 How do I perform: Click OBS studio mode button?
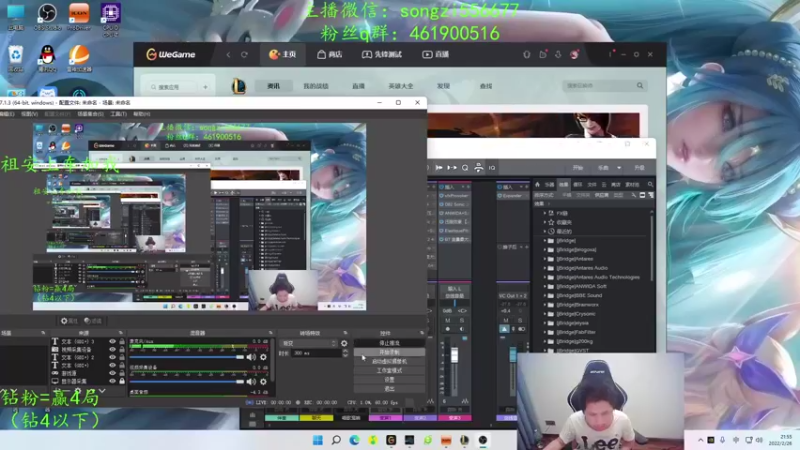[389, 370]
